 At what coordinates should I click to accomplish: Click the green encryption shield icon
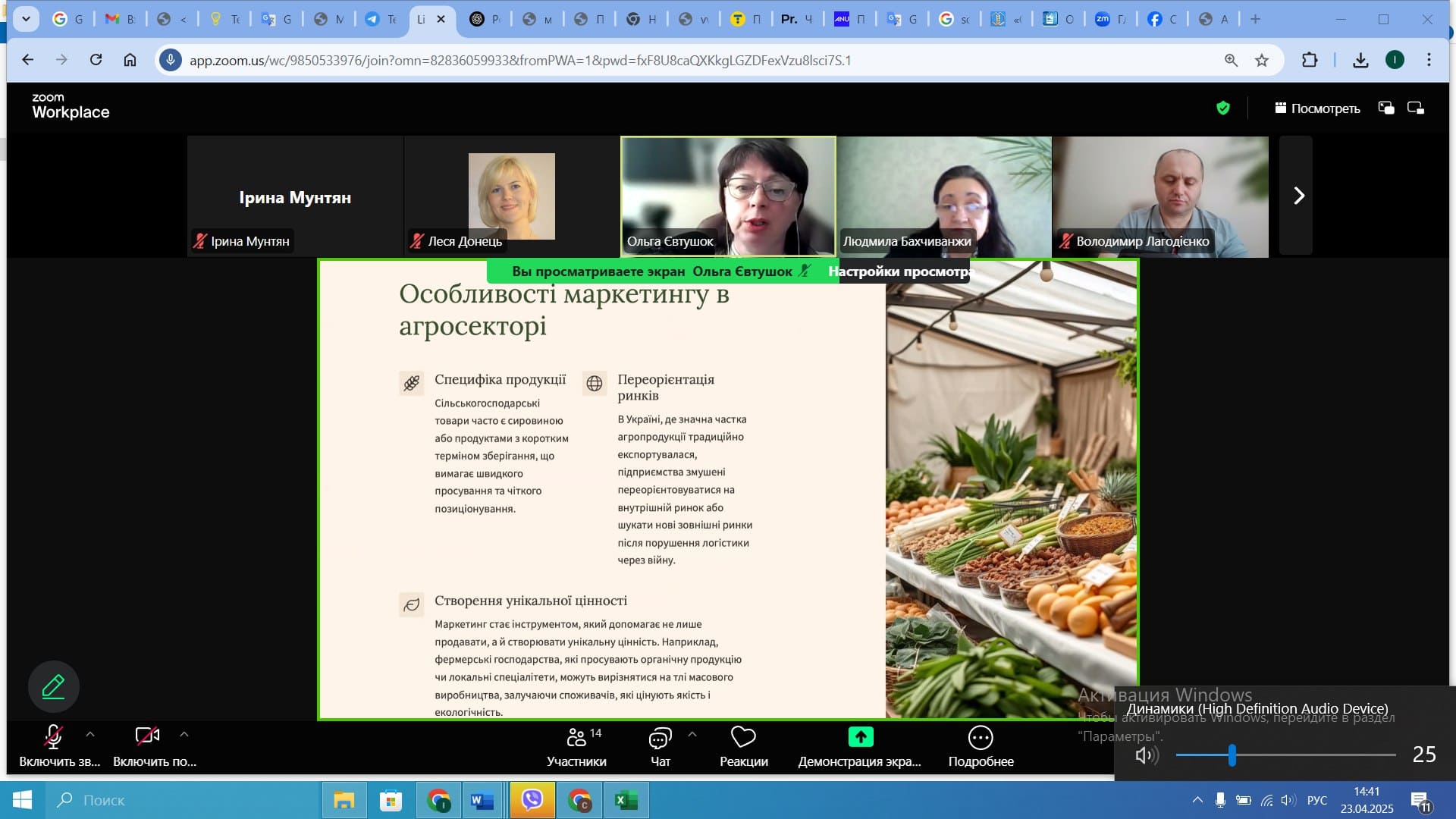[x=1222, y=108]
